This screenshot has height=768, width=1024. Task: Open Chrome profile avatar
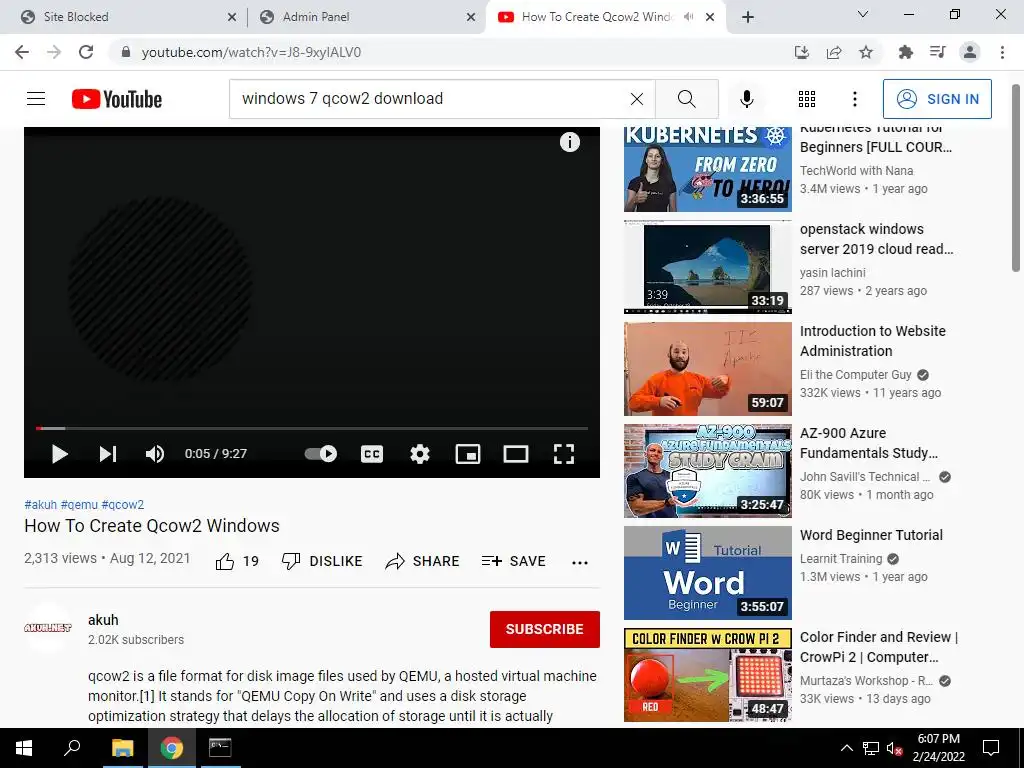coord(970,52)
